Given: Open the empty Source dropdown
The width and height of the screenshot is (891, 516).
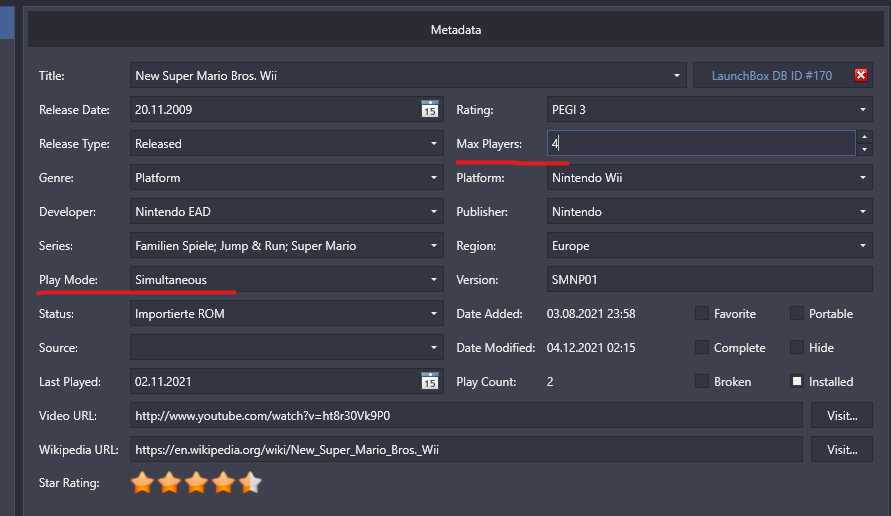Looking at the screenshot, I should pos(286,347).
